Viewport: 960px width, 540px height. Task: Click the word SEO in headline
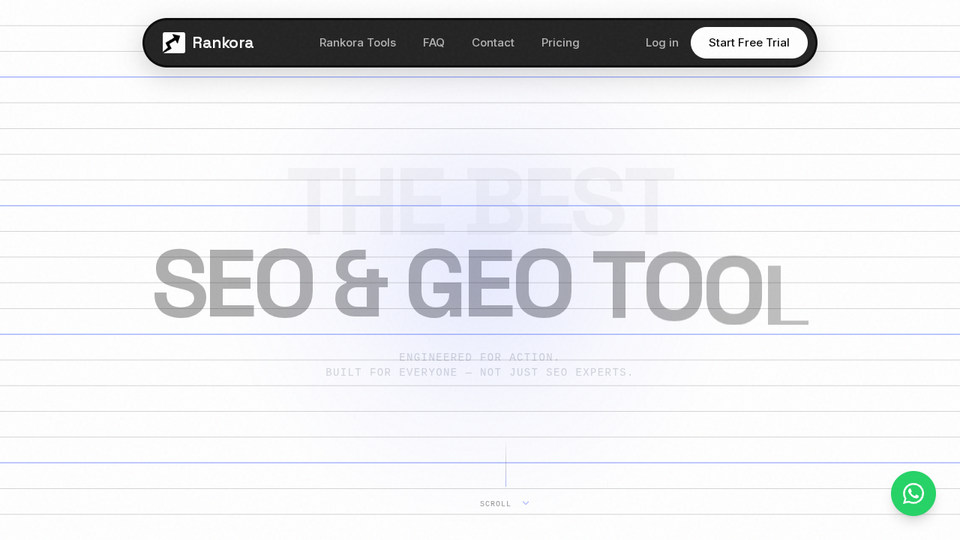tap(234, 284)
